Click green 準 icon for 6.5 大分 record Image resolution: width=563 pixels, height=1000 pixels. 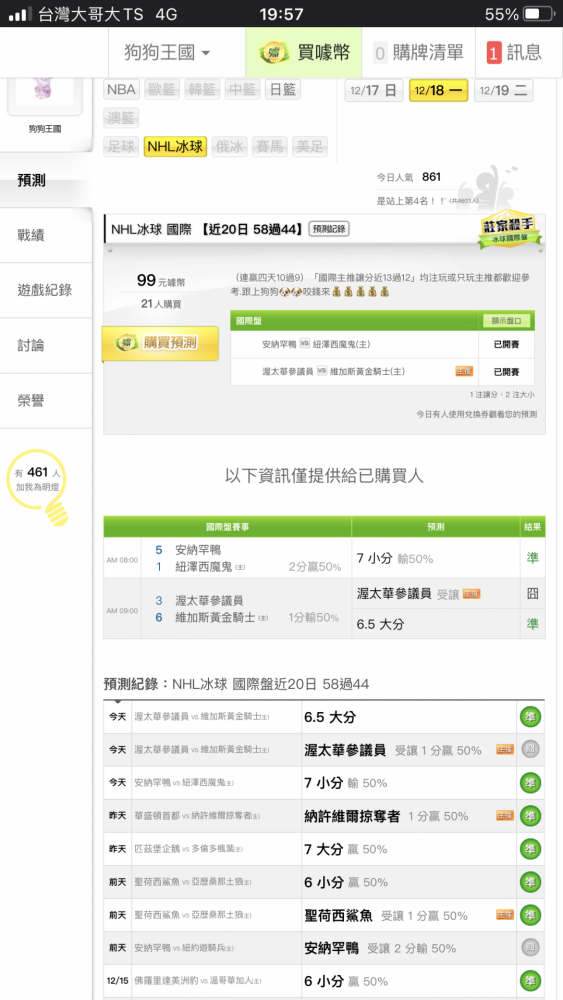pos(530,717)
